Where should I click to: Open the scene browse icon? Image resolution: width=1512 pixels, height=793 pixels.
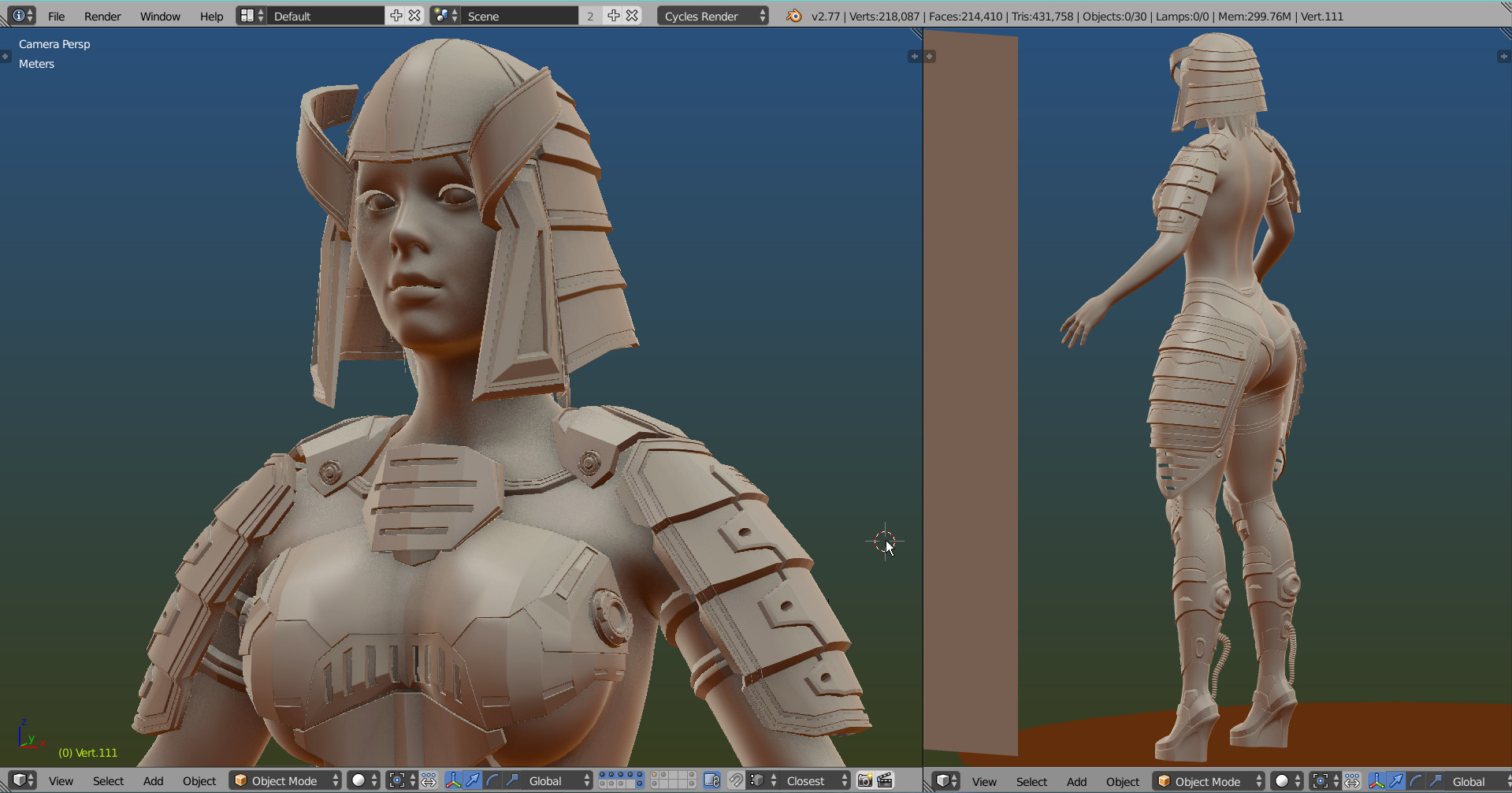[x=445, y=16]
